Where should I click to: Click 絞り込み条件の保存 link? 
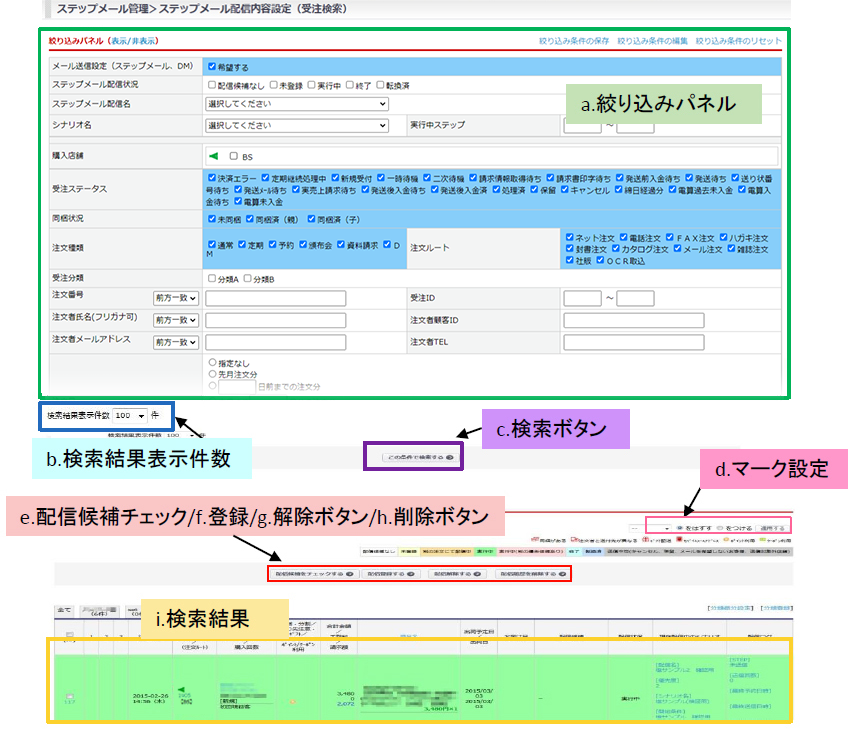(x=573, y=40)
